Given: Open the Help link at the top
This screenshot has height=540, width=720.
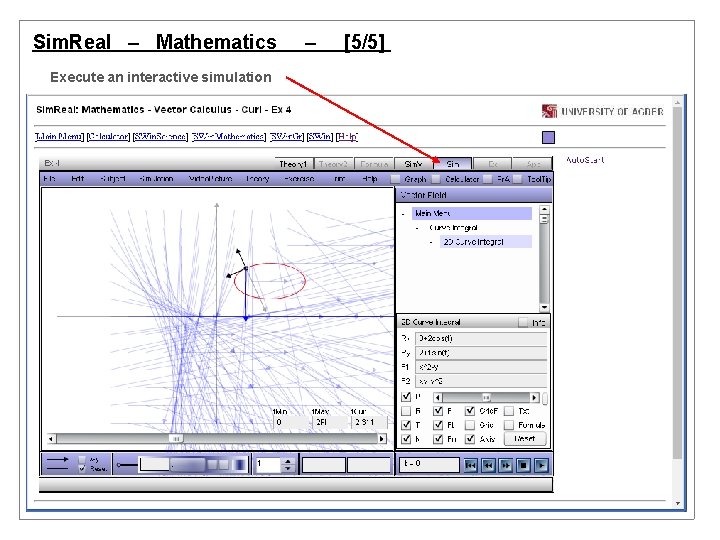Looking at the screenshot, I should click(x=347, y=137).
